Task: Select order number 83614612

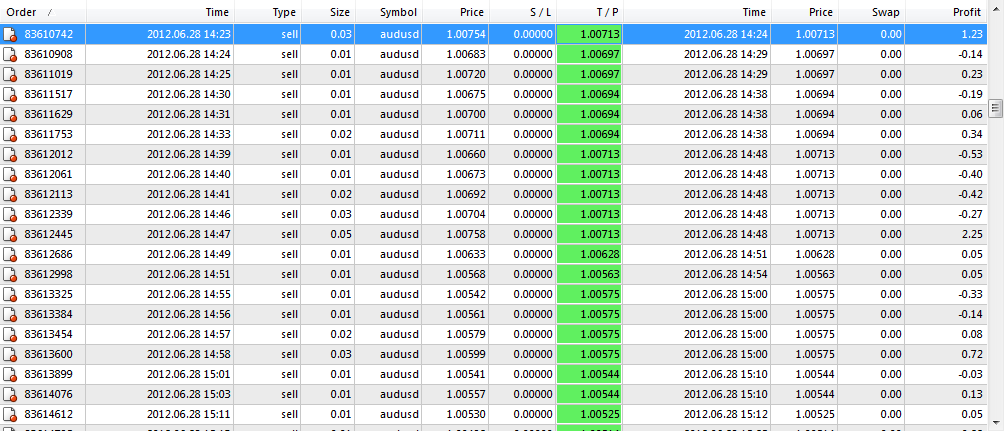Action: pyautogui.click(x=48, y=415)
